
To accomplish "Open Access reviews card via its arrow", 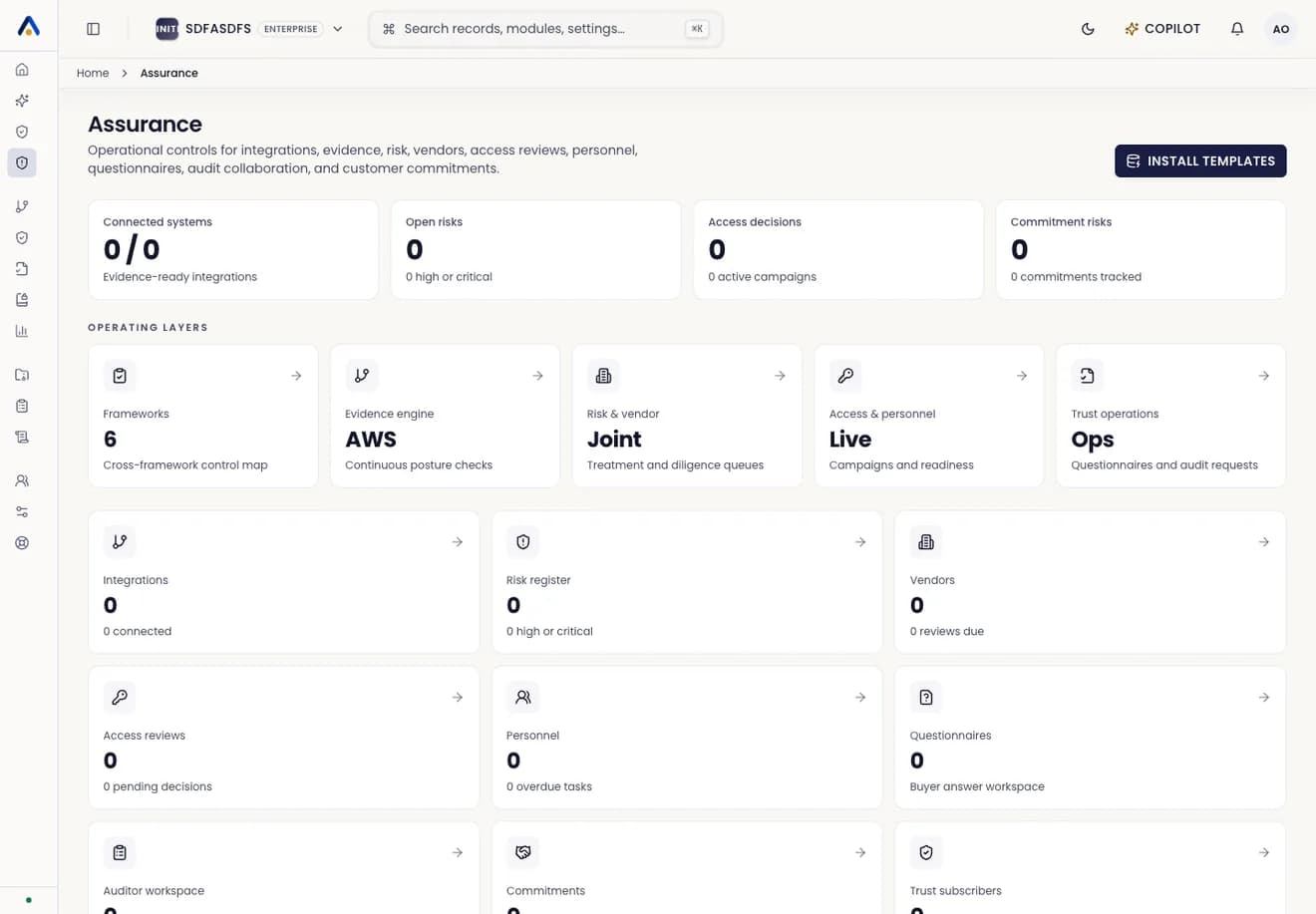I will coord(457,698).
